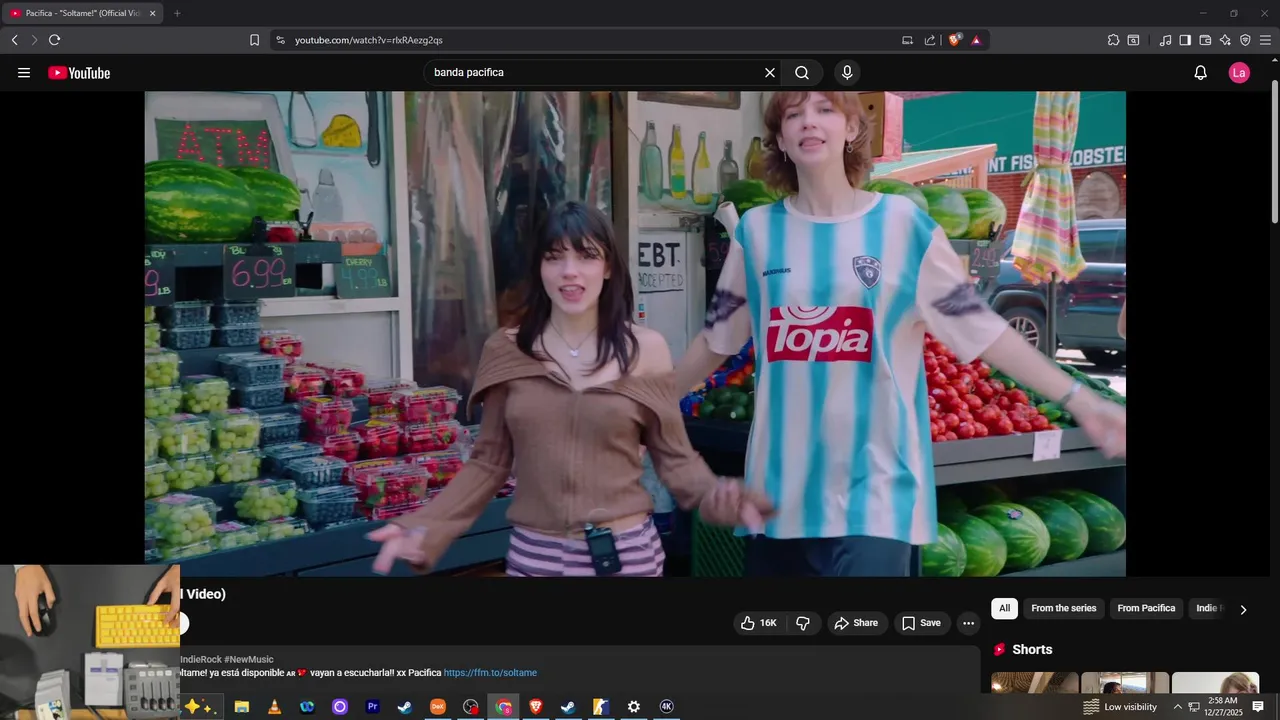Open the Settings gear in the taskbar
The width and height of the screenshot is (1280, 720).
pyautogui.click(x=634, y=707)
